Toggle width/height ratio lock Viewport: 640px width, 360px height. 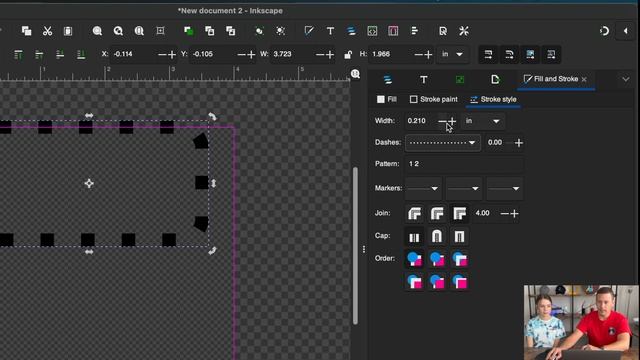coord(348,55)
